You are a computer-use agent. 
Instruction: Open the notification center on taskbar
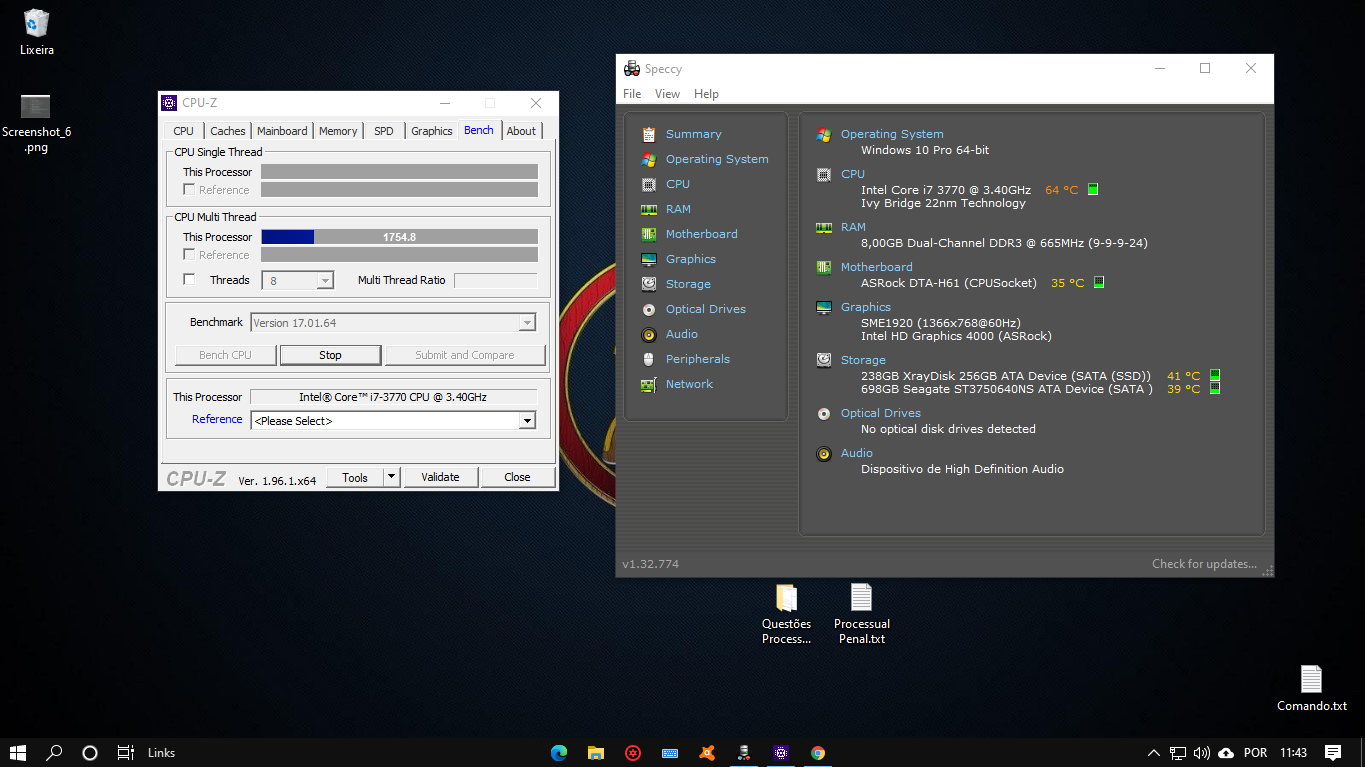[x=1333, y=753]
